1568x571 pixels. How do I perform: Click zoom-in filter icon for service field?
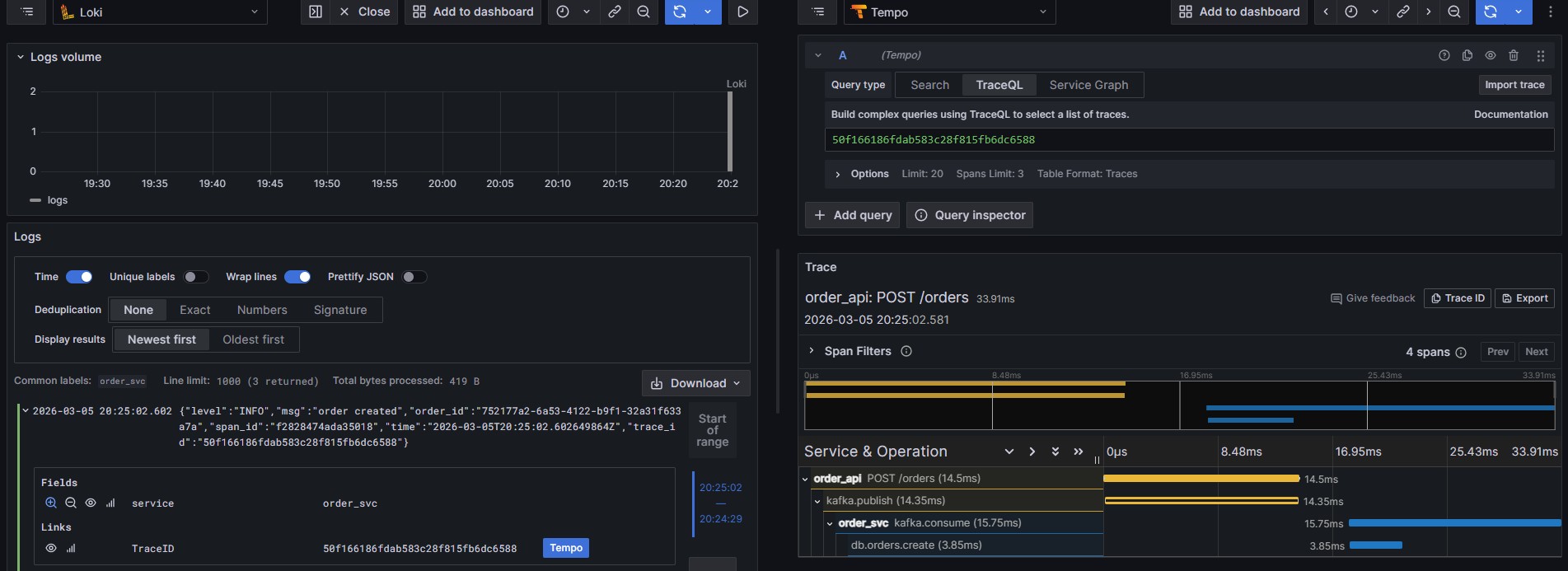tap(51, 503)
